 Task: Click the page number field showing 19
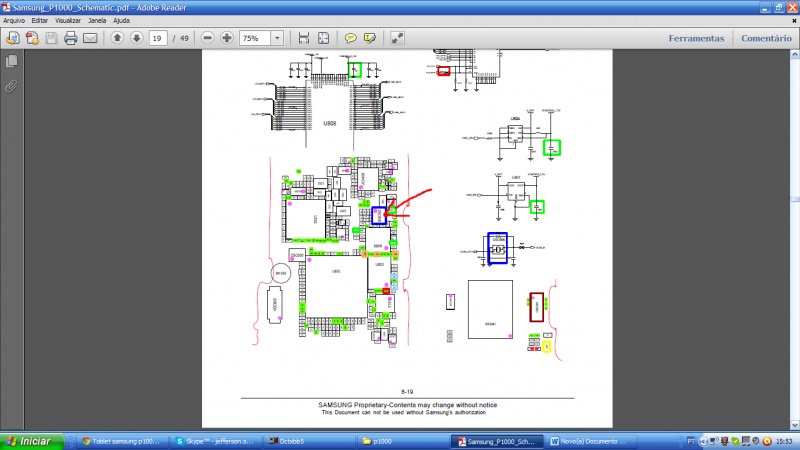click(158, 38)
